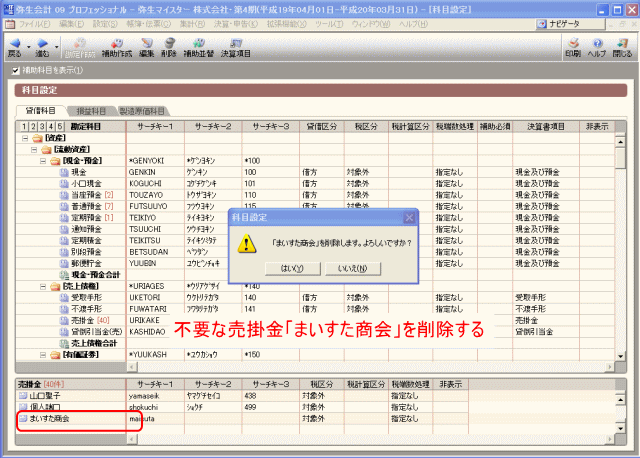Open the 編集(E) menu
This screenshot has width=640, height=458.
tap(71, 24)
